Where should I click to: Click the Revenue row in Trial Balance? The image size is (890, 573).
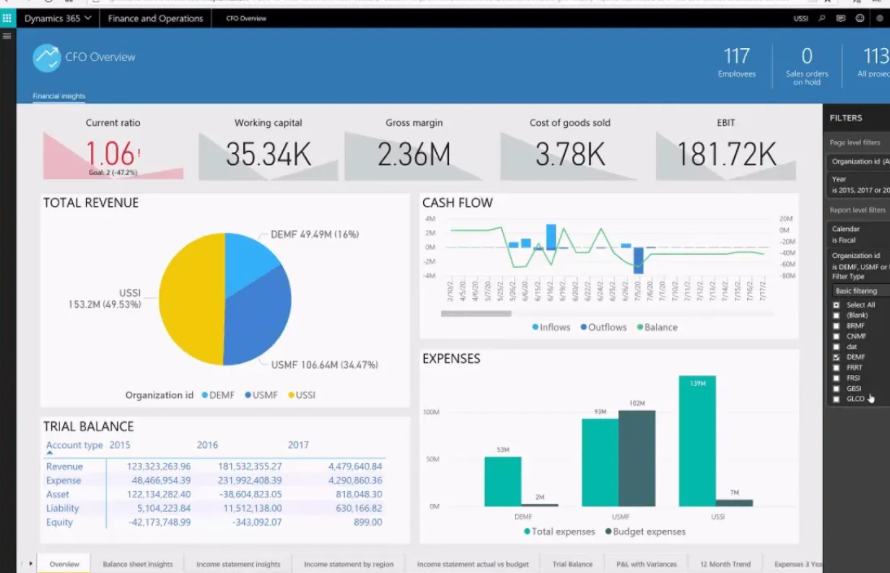tap(215, 466)
